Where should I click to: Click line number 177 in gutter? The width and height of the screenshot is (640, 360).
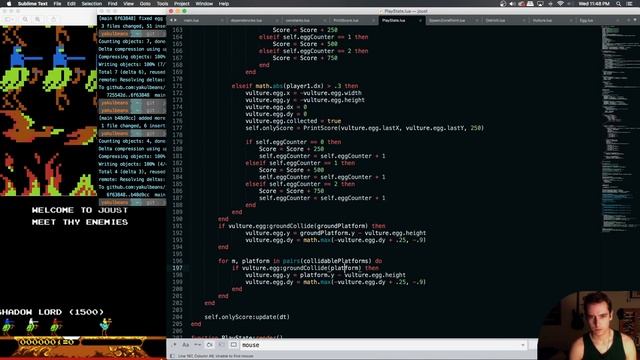(x=177, y=128)
